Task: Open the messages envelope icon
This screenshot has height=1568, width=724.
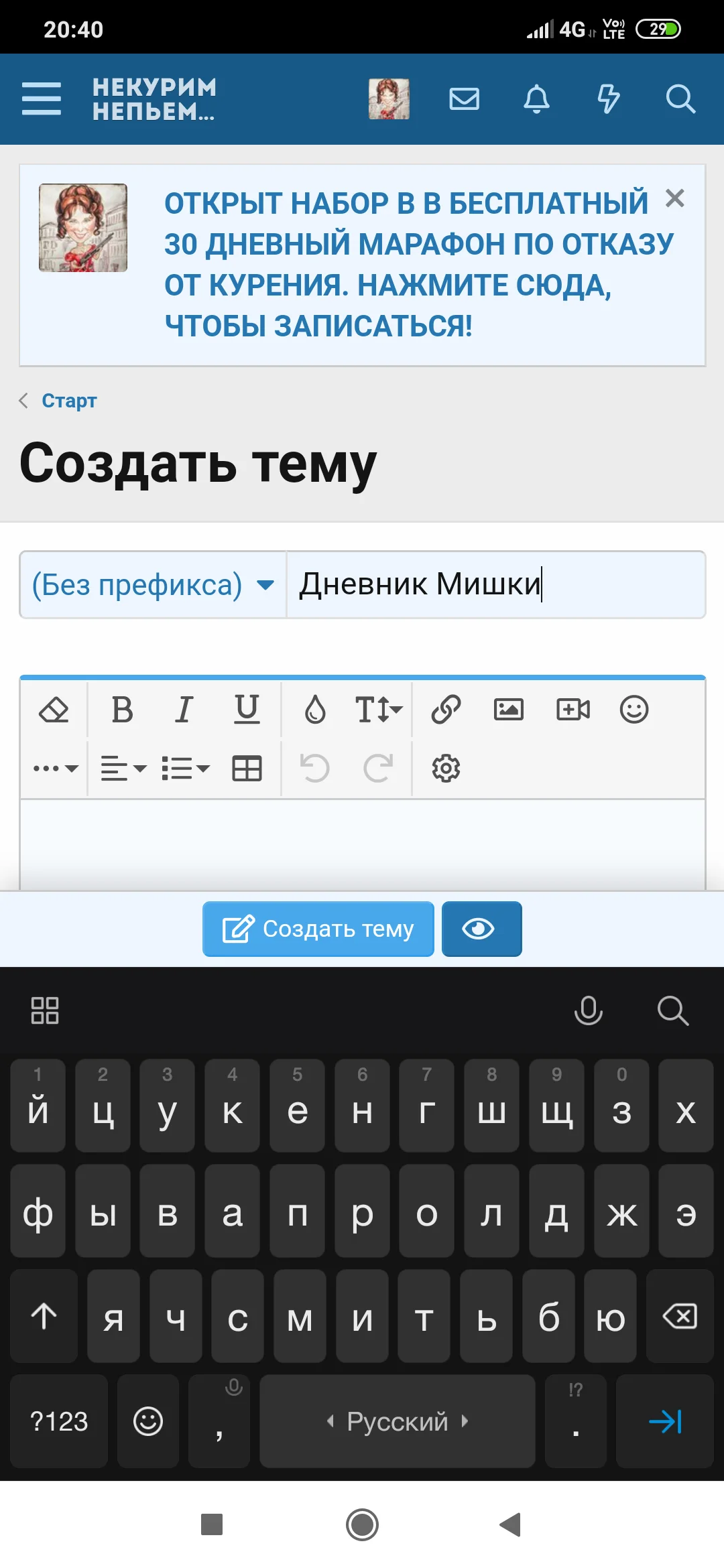Action: point(464,99)
